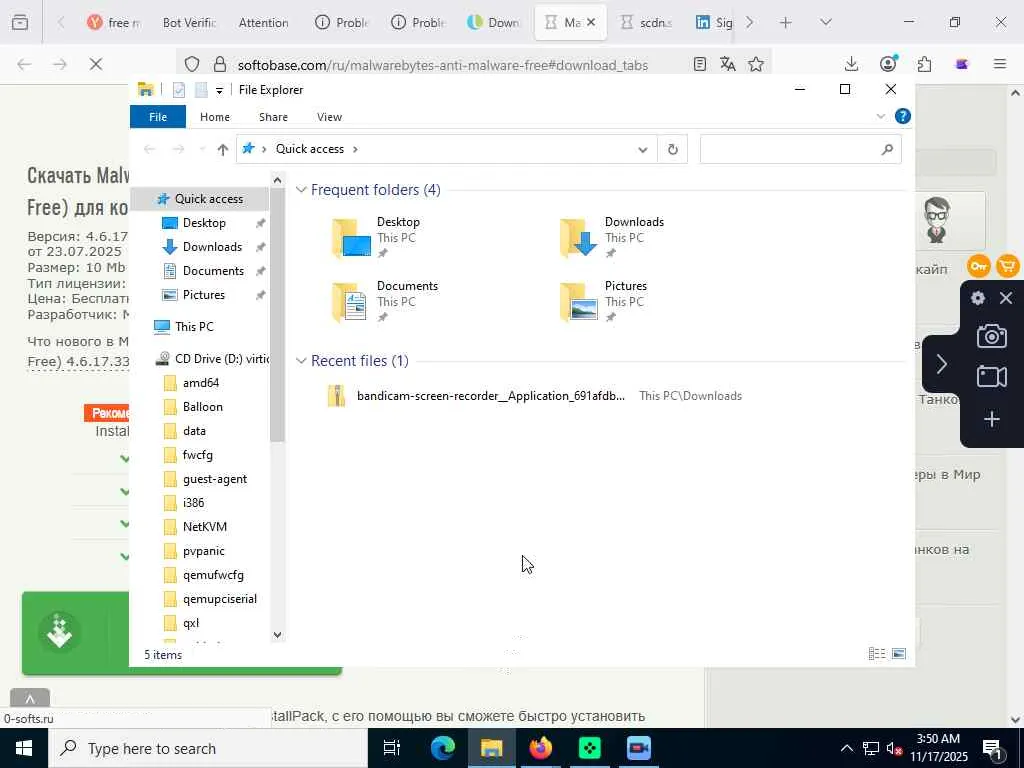Click the Up one level arrow
This screenshot has height=768, width=1024.
click(223, 150)
